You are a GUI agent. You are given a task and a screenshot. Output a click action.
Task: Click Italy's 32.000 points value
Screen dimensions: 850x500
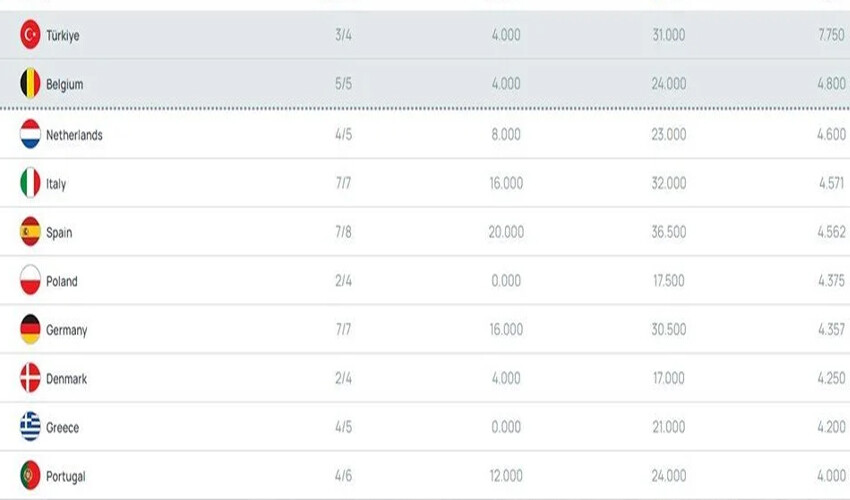pyautogui.click(x=668, y=184)
